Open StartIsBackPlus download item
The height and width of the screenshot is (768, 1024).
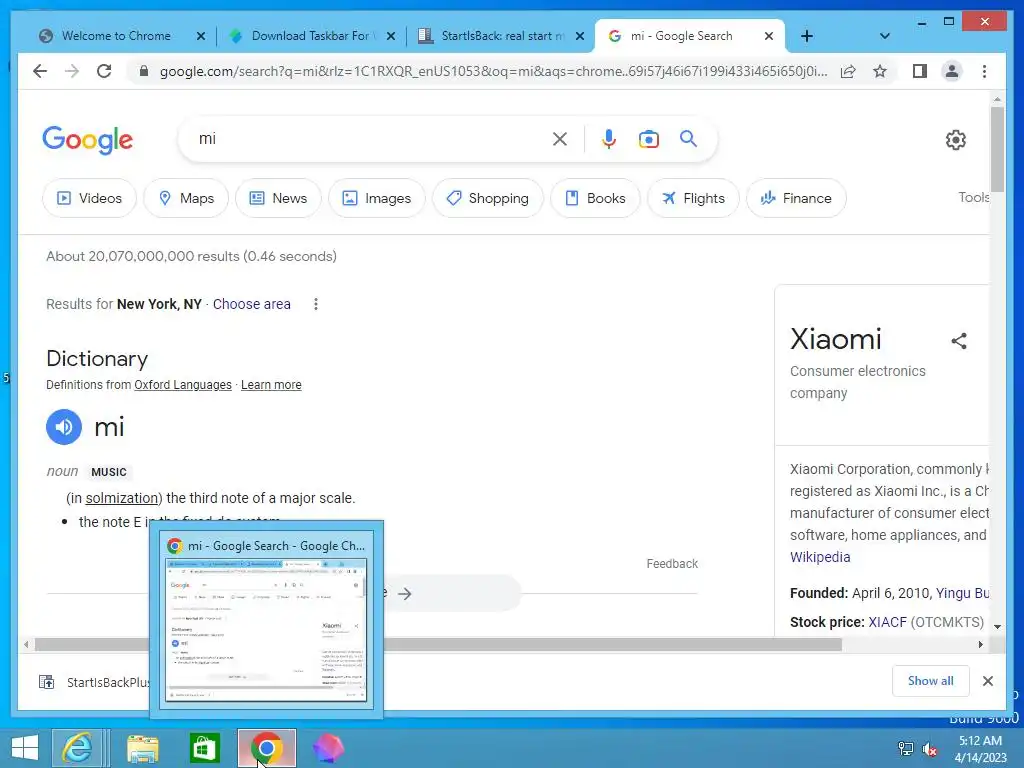(x=95, y=682)
